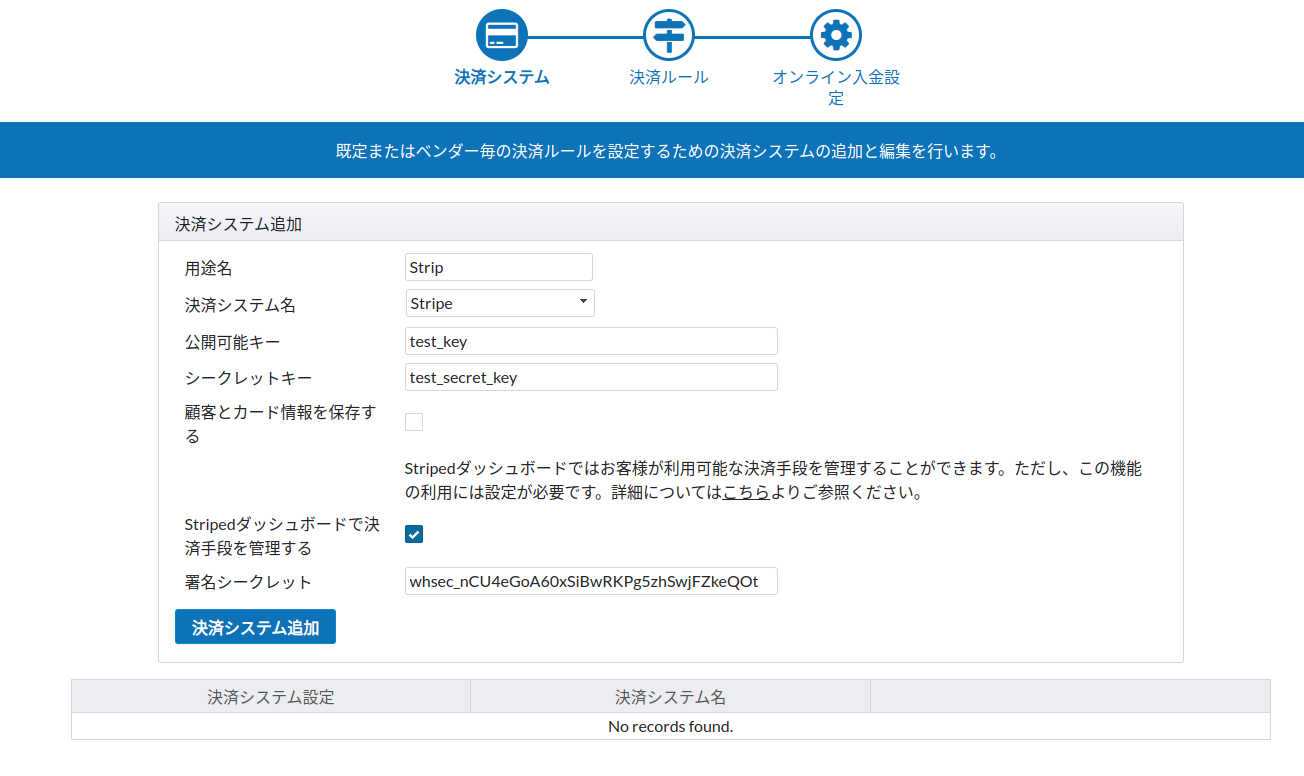
Task: Sort by 決済システム設定 column header
Action: pos(271,697)
